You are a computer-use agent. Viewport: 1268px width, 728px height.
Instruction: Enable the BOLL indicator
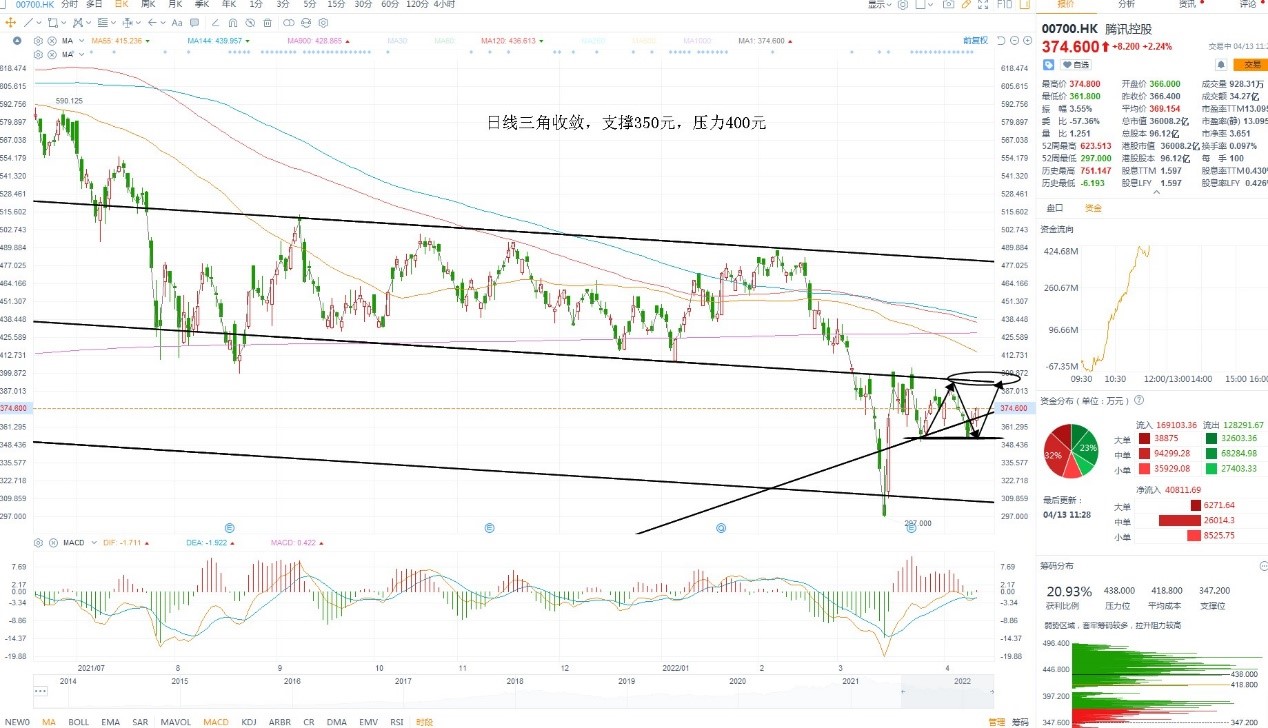tap(78, 721)
